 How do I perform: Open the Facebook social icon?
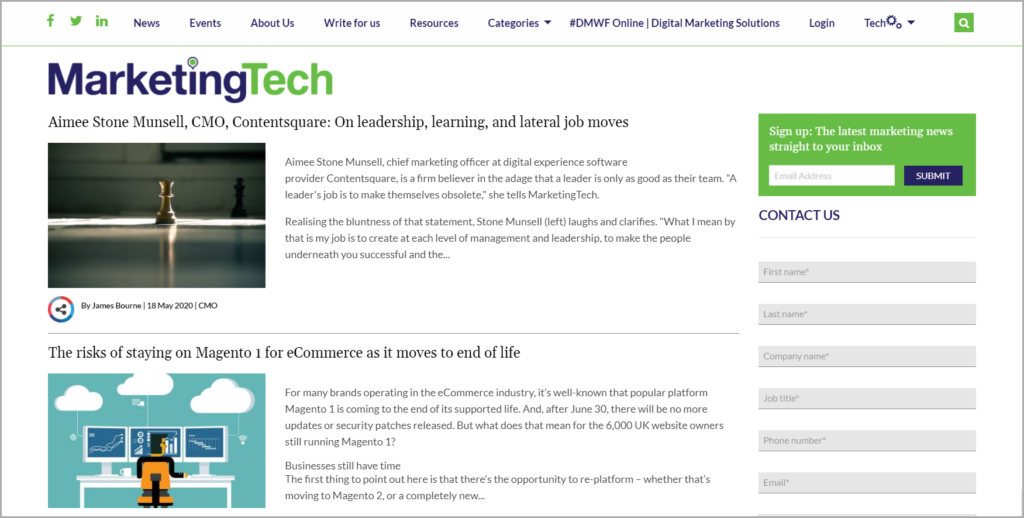coord(50,21)
